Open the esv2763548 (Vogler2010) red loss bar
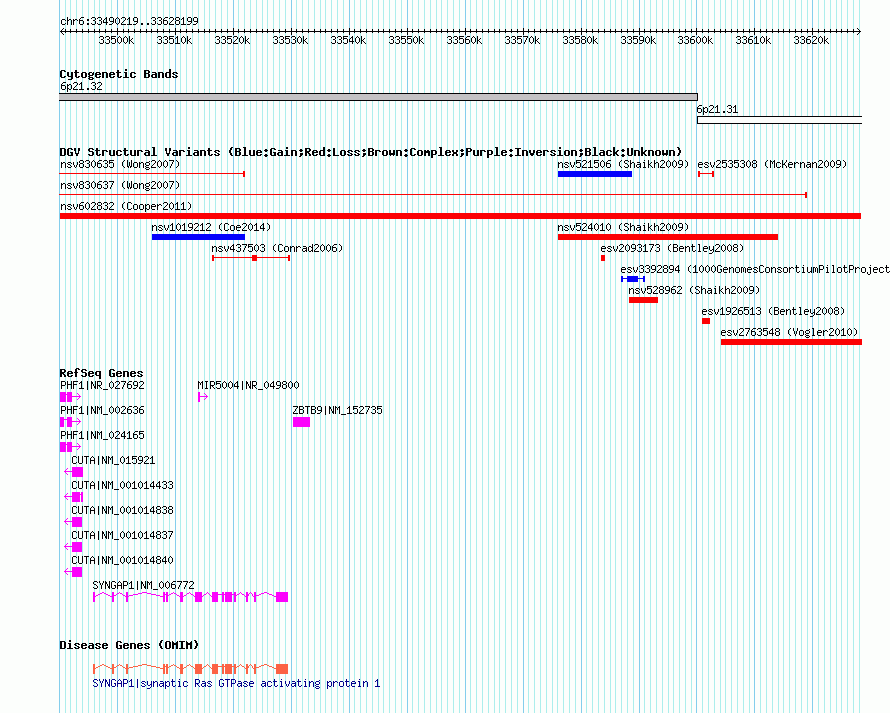The image size is (890, 713). [791, 342]
